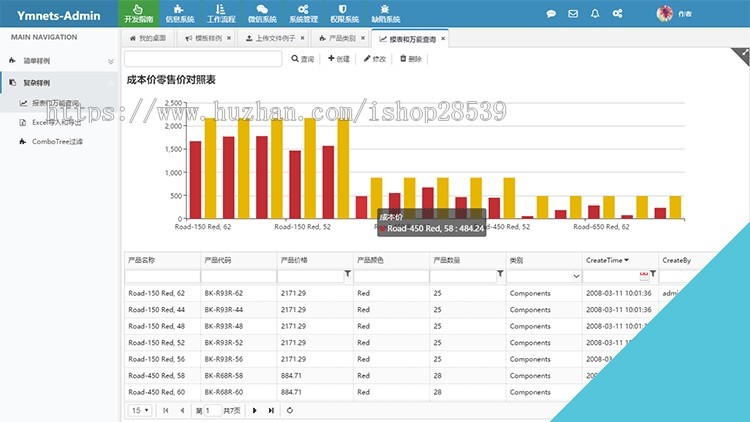Collapse the 复杂样例 sidebar group

[x=59, y=83]
